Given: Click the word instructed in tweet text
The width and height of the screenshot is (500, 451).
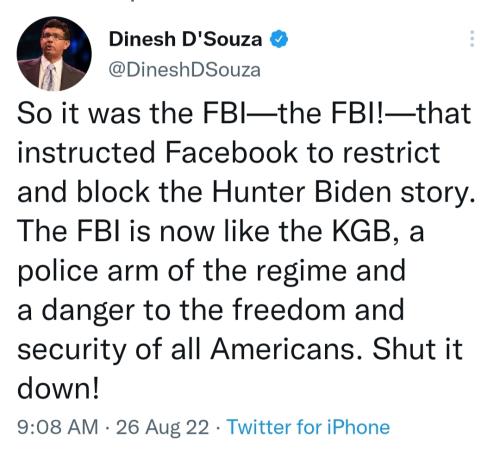Looking at the screenshot, I should pyautogui.click(x=86, y=152).
